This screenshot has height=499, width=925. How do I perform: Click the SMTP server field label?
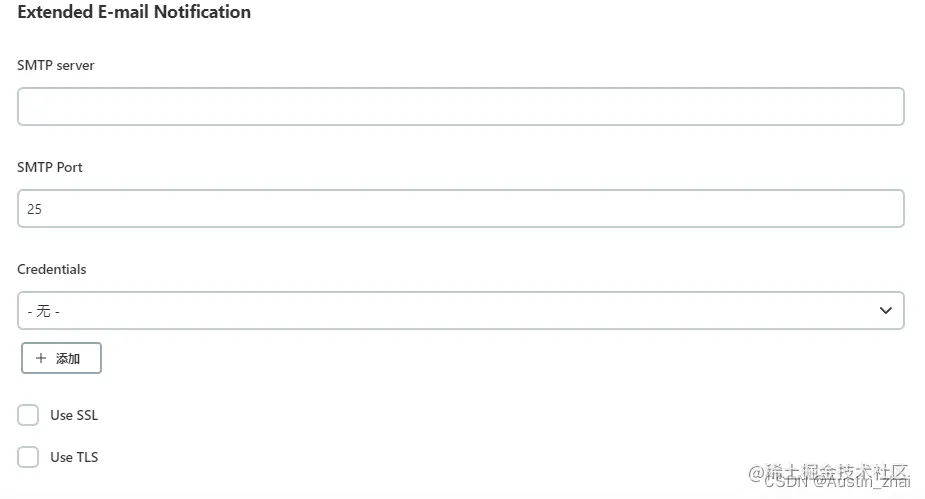tap(55, 65)
